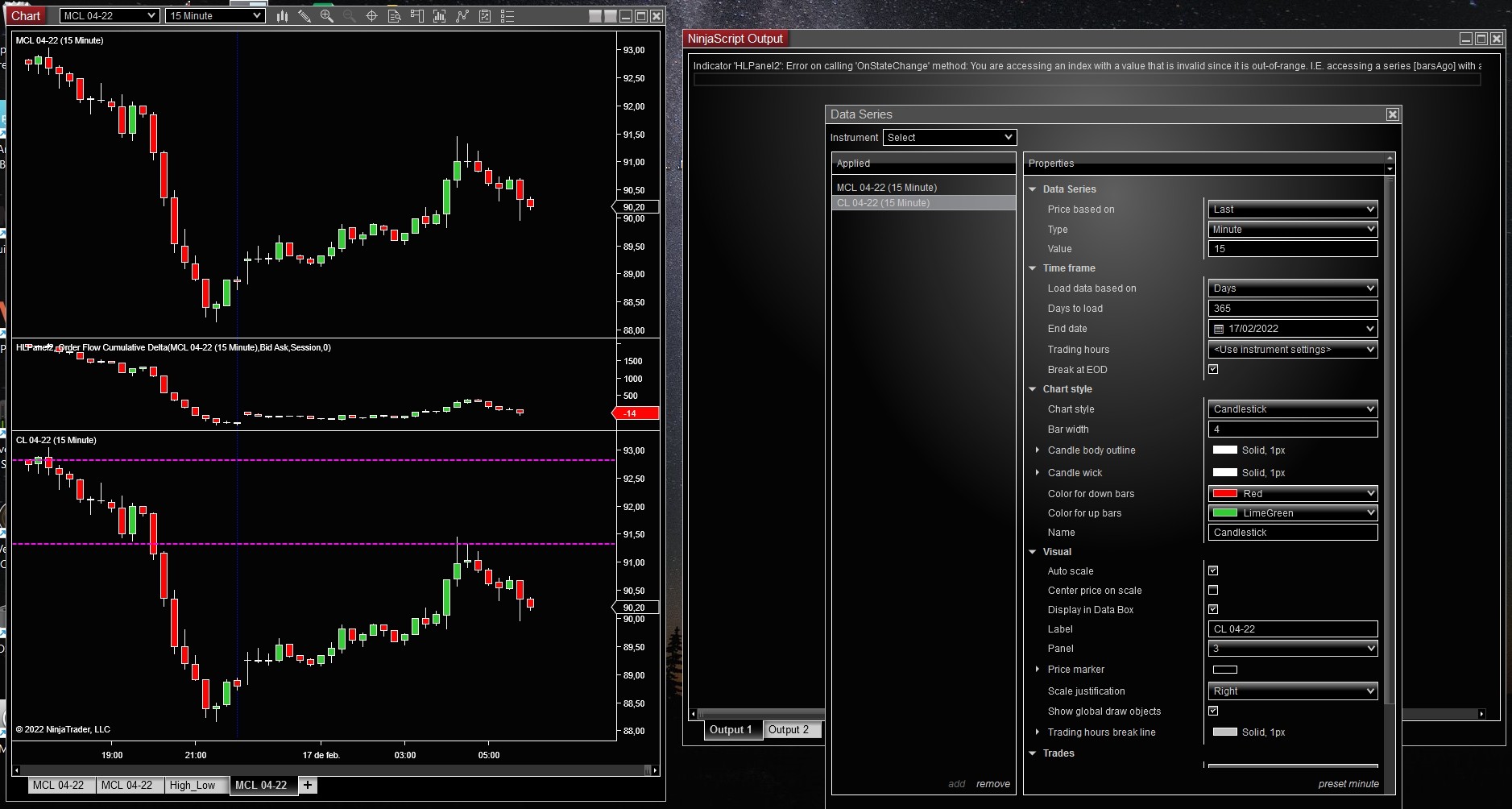Click the chart toolbar icon left of list icon

tap(485, 16)
